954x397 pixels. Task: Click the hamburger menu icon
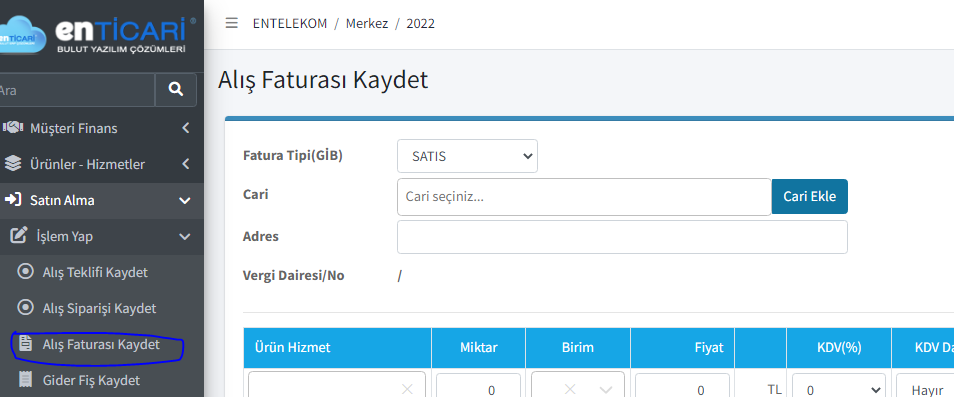(231, 23)
